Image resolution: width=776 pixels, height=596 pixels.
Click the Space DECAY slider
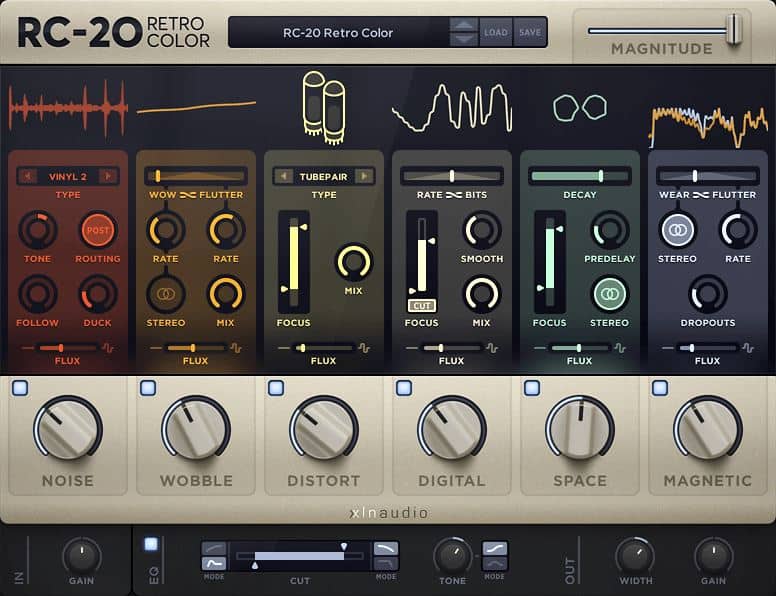[580, 176]
